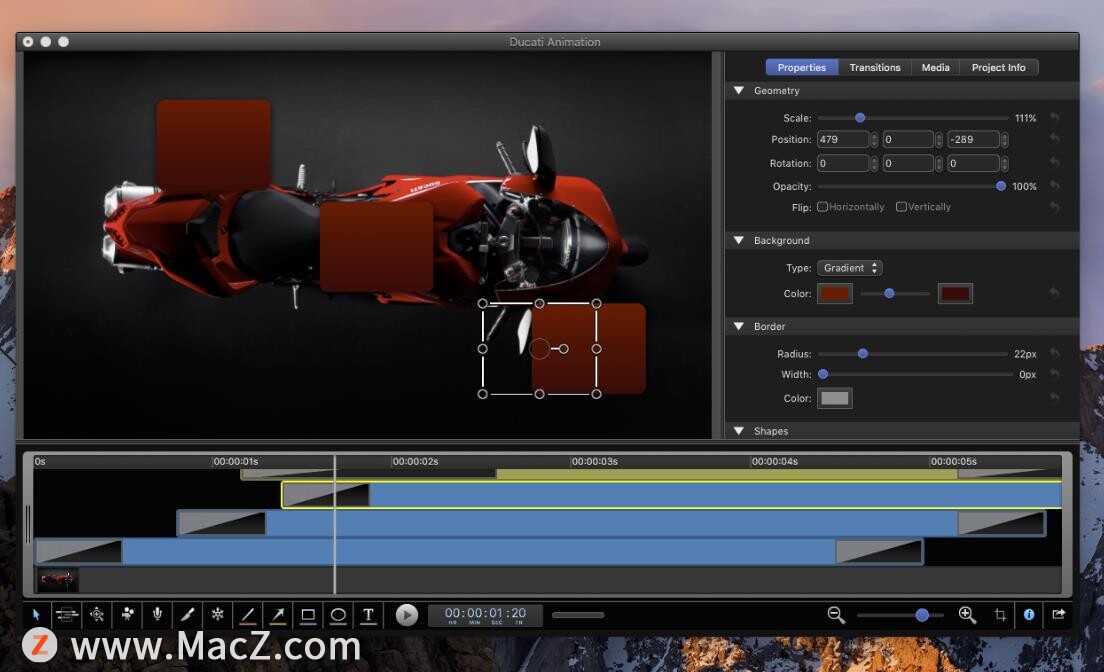Switch to the Project Info tab
This screenshot has height=672, width=1104.
point(998,67)
